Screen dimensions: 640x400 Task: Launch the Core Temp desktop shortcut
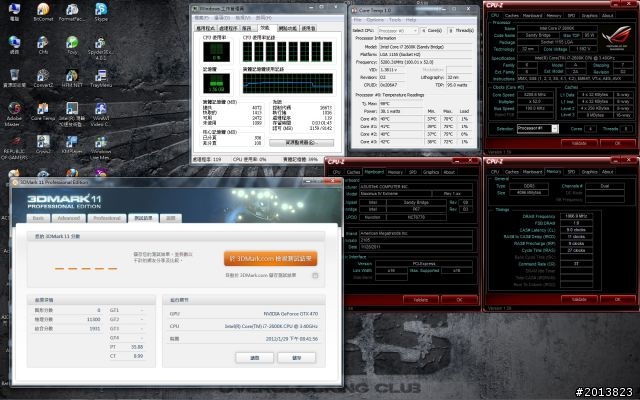point(43,111)
